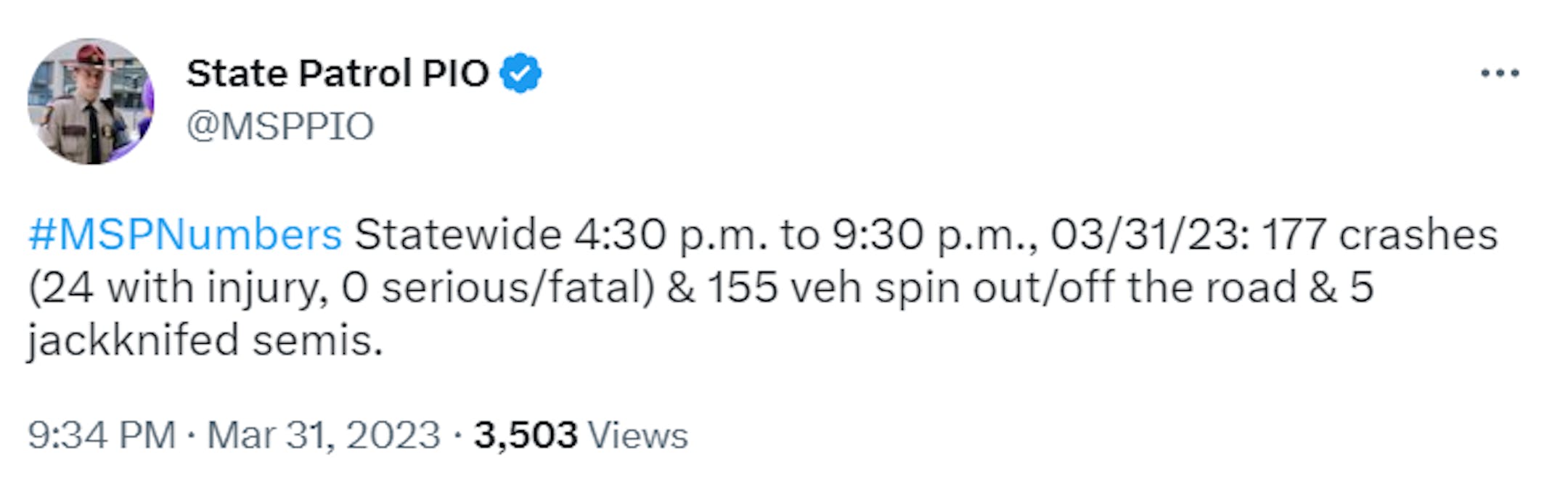View the 3,503 view count
Screen dimensions: 1568x499
(x=526, y=435)
